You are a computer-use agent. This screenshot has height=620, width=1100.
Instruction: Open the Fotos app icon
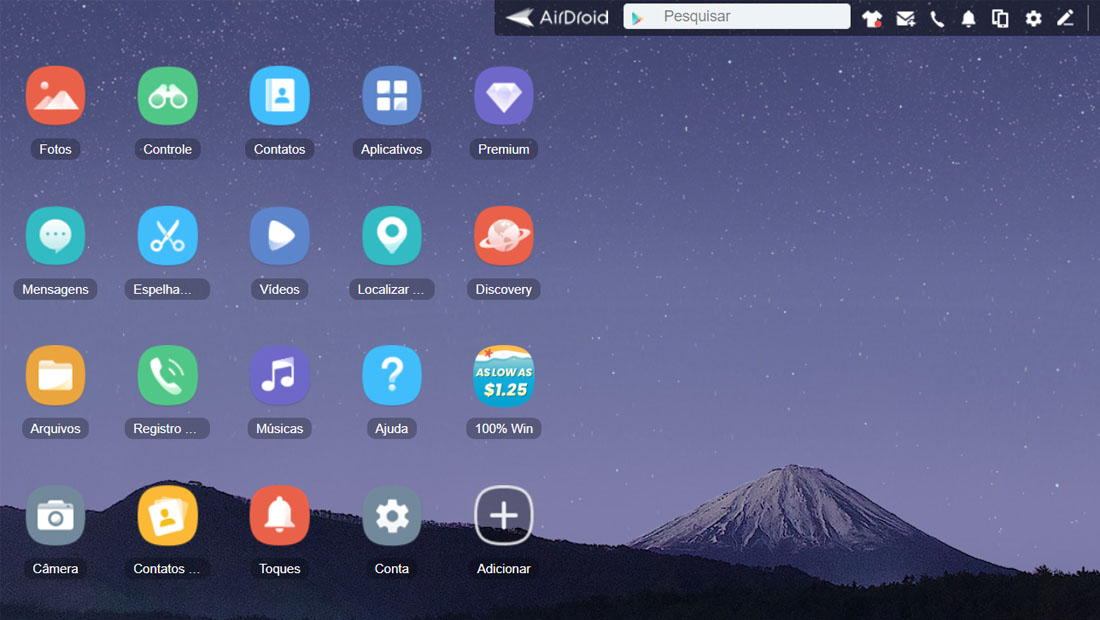55,95
